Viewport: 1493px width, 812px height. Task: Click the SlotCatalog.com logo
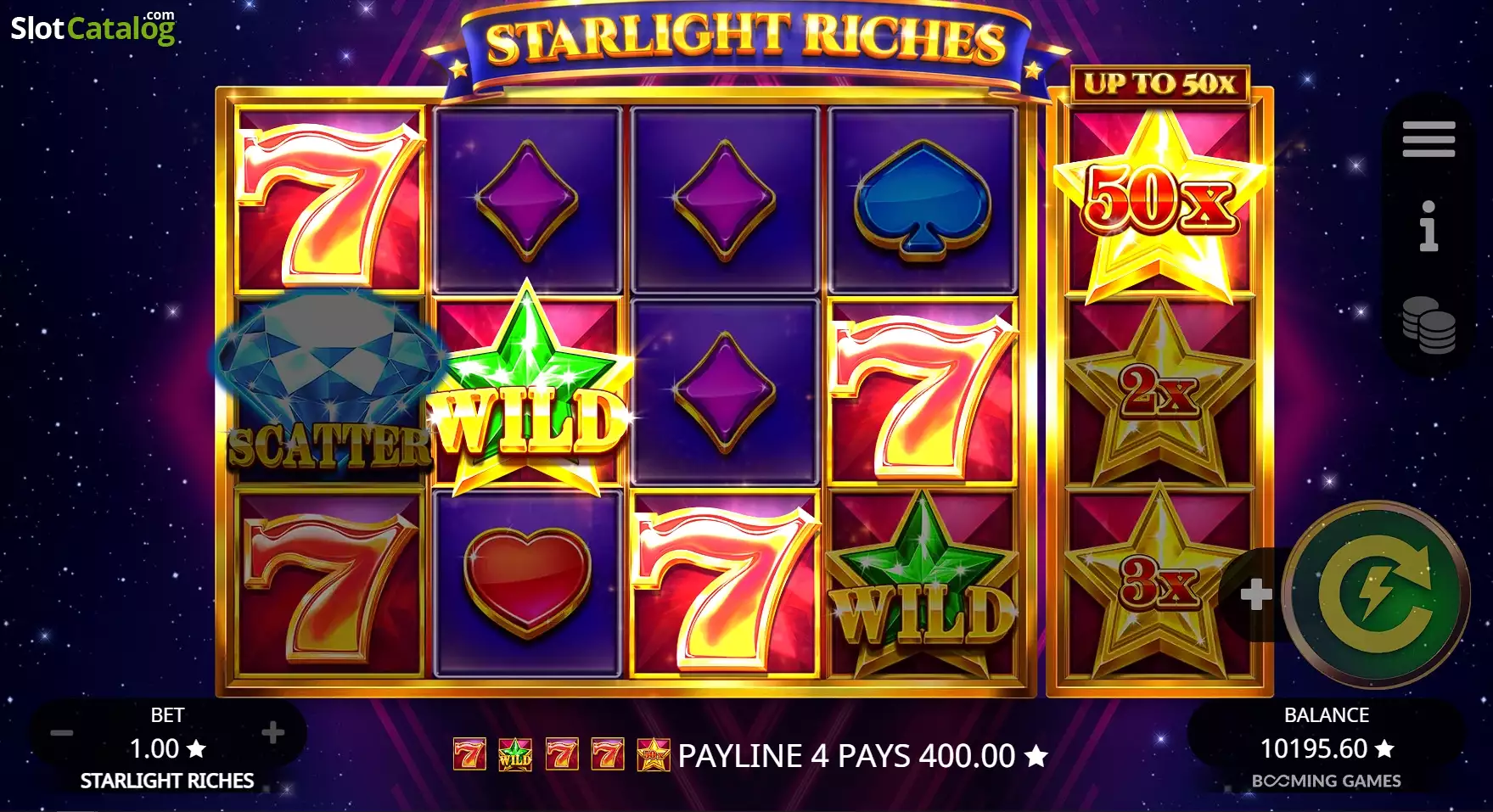tap(93, 27)
